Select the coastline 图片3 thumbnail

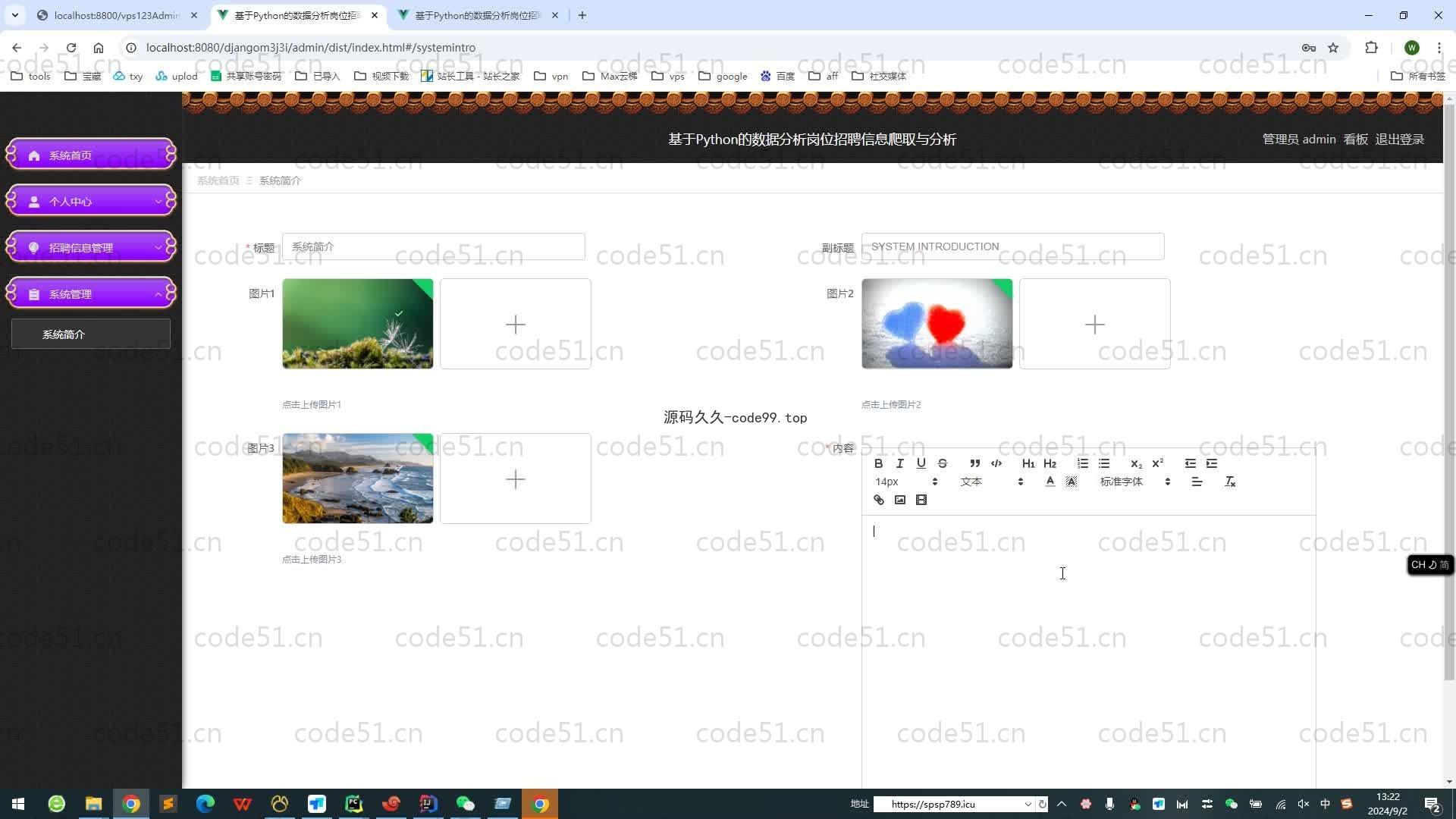point(357,479)
